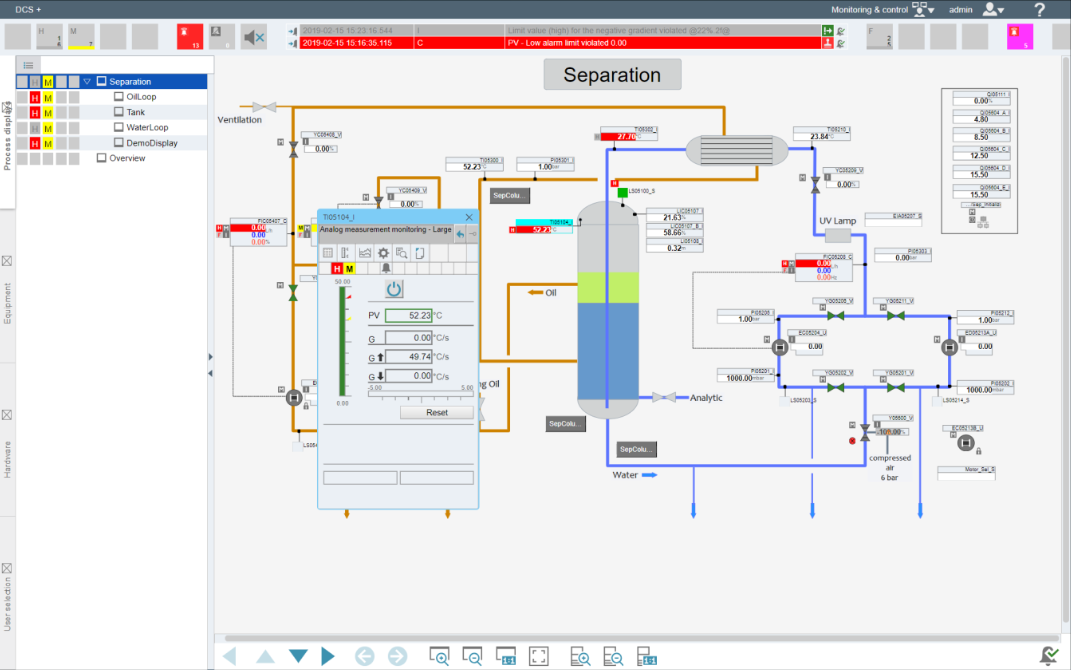
Task: Click the SepColu... button below the column
Action: coord(636,449)
